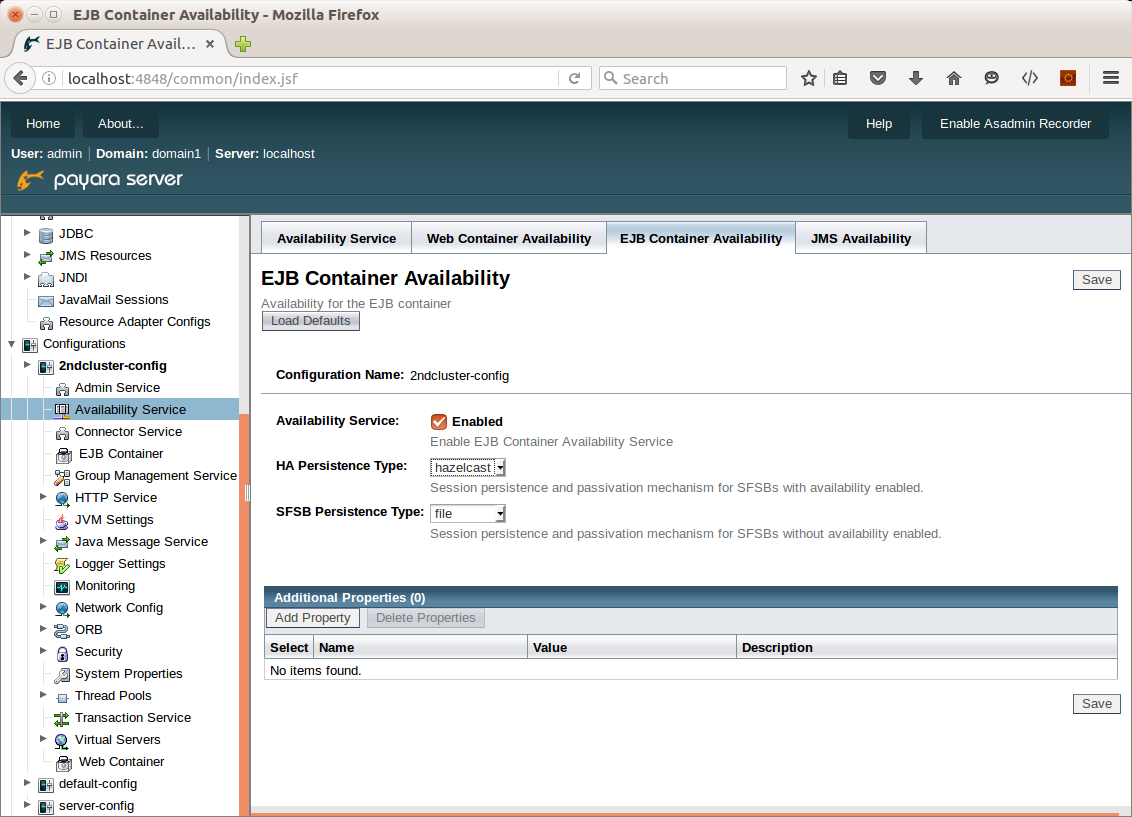1132x817 pixels.
Task: Click the Transaction Service icon
Action: (x=62, y=718)
